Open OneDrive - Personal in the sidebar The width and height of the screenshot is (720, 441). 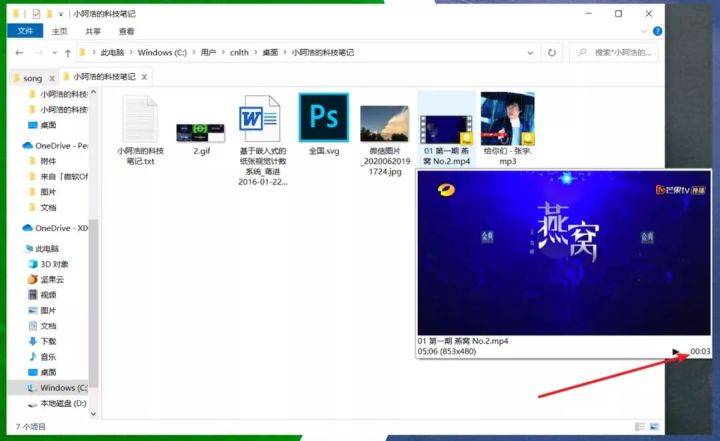pyautogui.click(x=55, y=146)
